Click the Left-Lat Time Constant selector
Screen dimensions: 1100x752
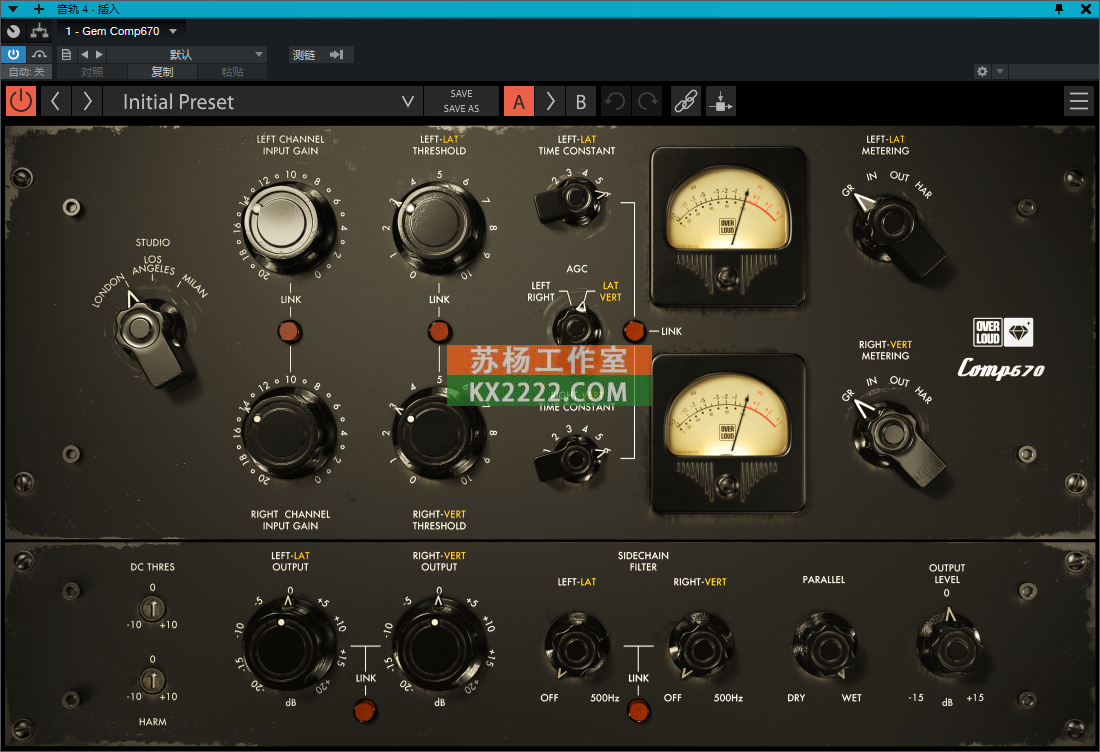[x=571, y=201]
